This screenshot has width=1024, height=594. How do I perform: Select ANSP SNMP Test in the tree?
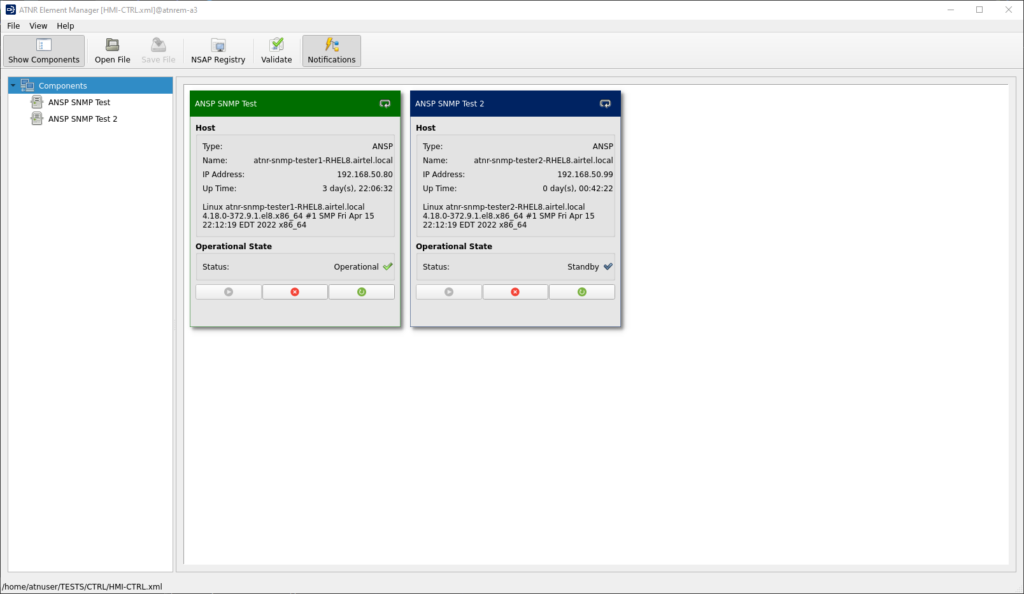(x=78, y=102)
